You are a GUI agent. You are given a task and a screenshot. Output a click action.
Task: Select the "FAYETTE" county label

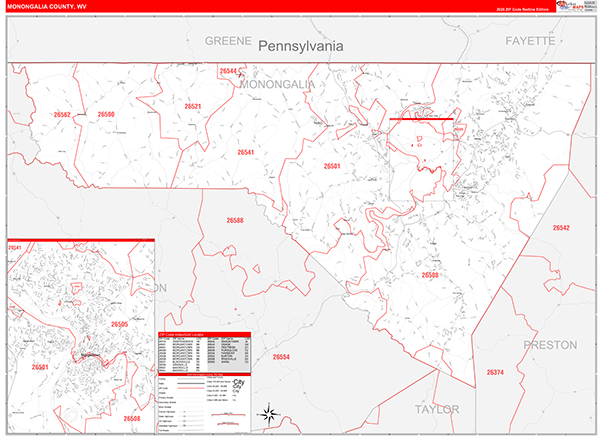pos(530,41)
